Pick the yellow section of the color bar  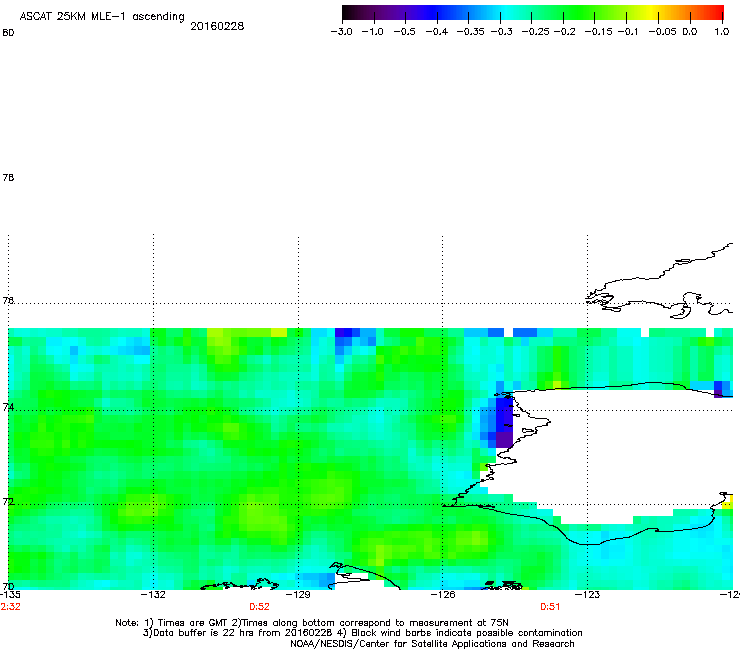coord(654,12)
